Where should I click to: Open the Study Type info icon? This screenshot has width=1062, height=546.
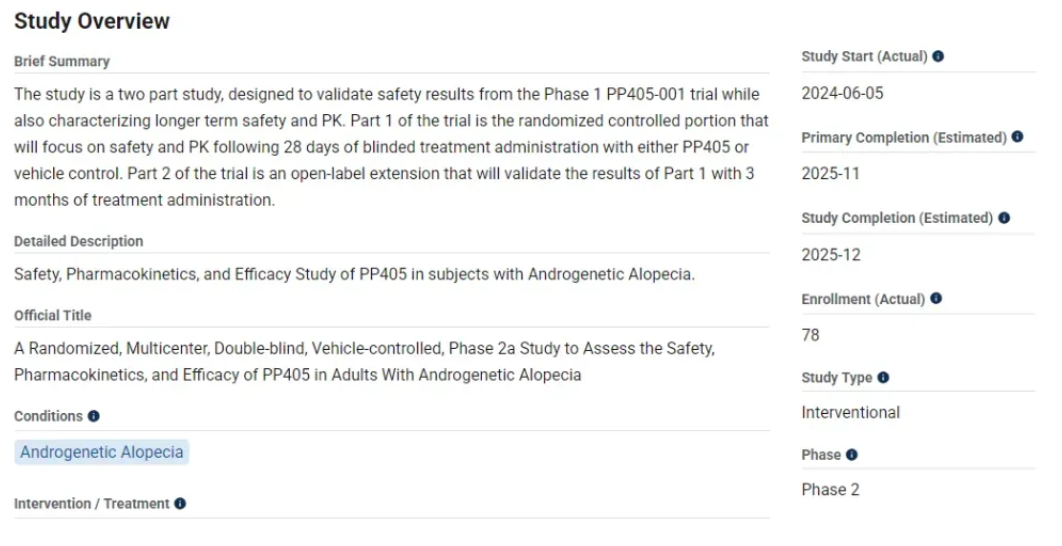click(x=883, y=378)
